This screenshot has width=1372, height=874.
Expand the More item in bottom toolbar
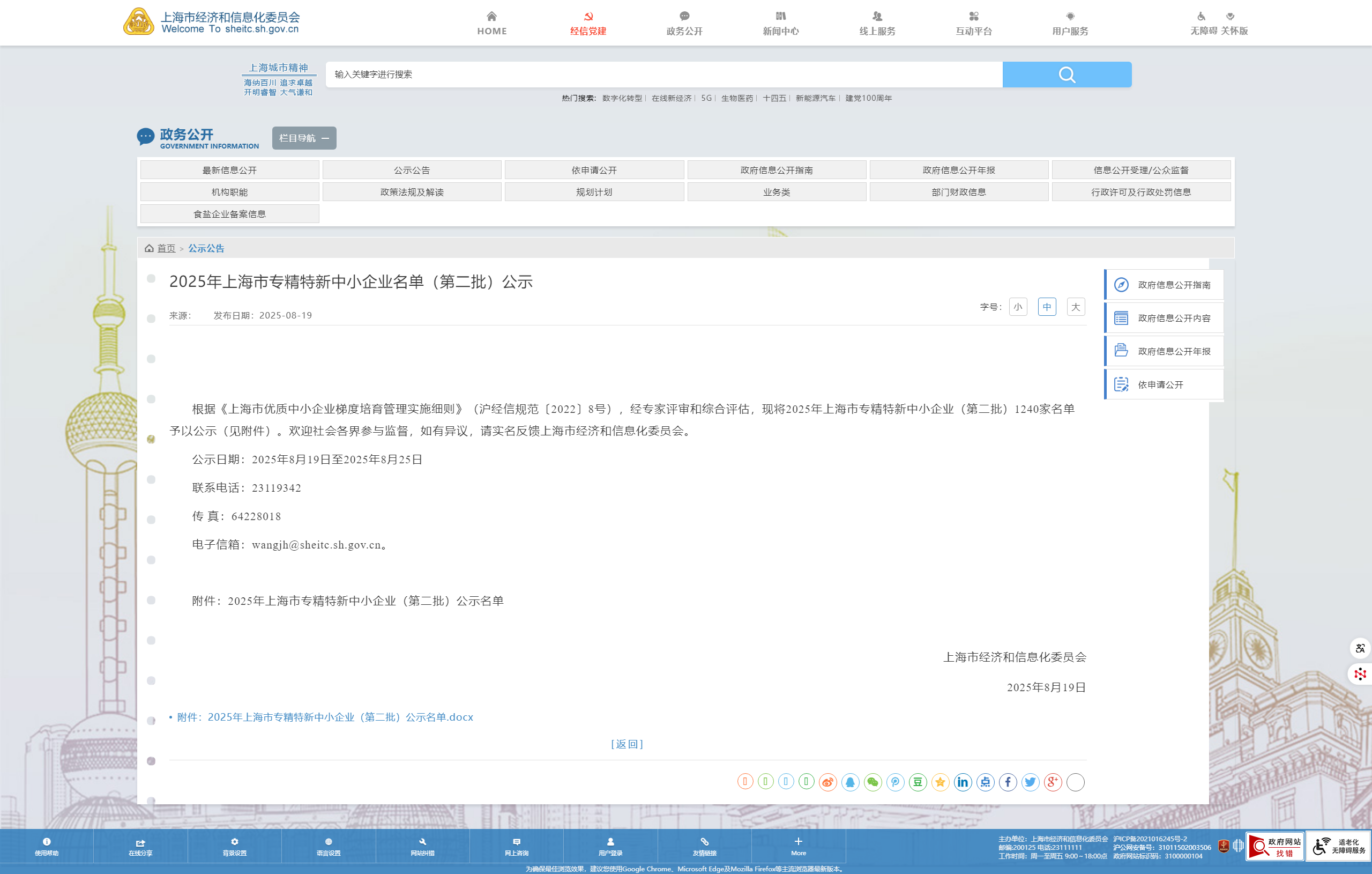(798, 847)
